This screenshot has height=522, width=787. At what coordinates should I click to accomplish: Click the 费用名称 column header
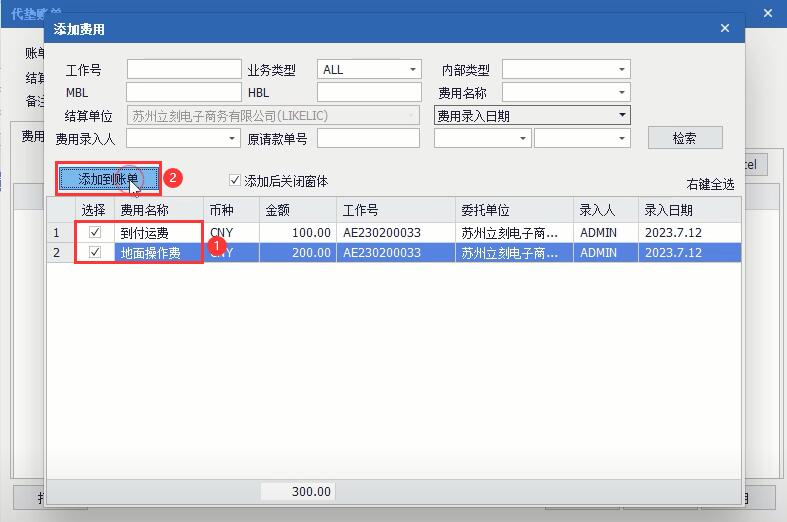click(x=159, y=210)
